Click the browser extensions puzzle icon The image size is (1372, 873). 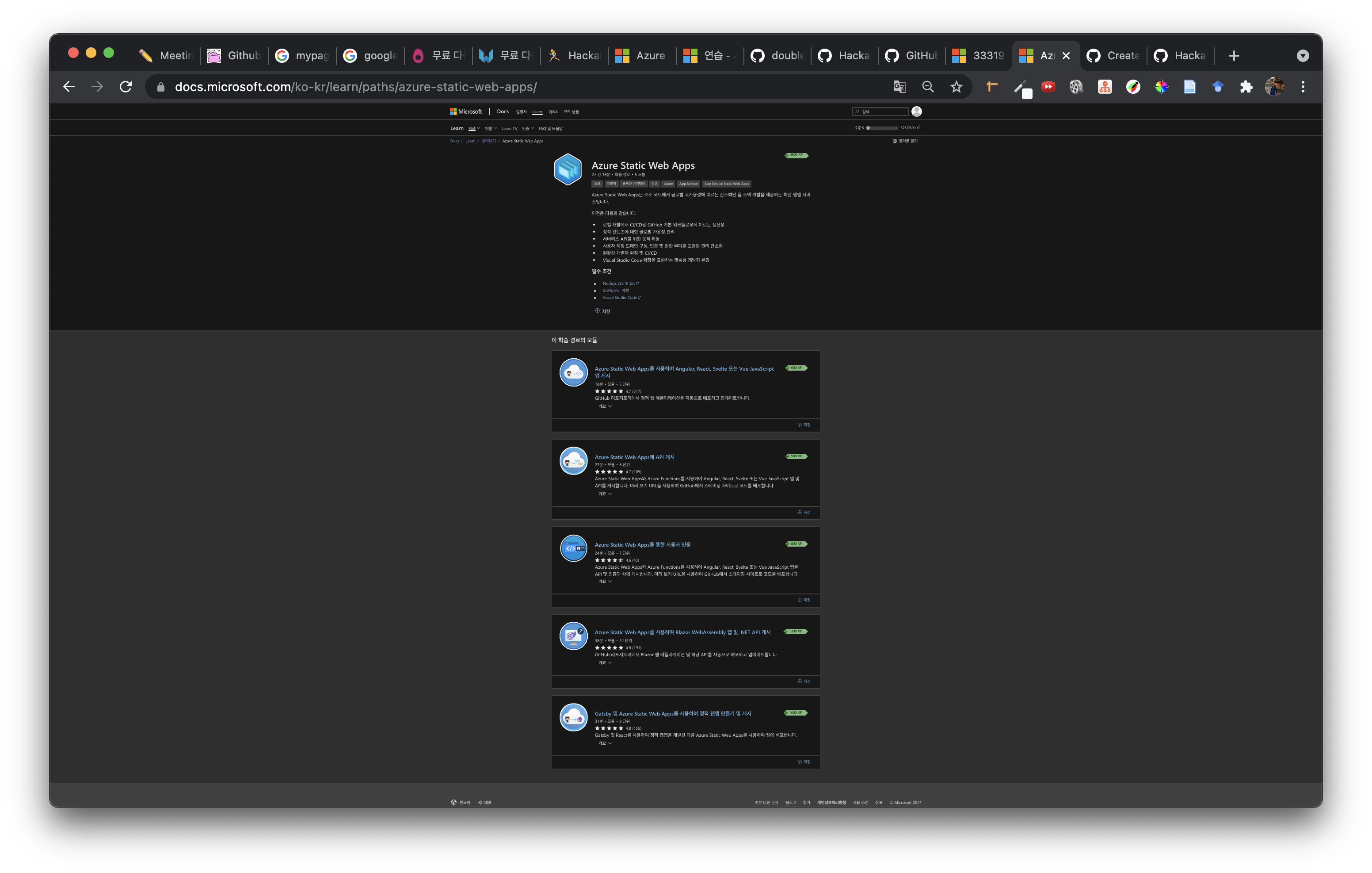click(x=1246, y=87)
